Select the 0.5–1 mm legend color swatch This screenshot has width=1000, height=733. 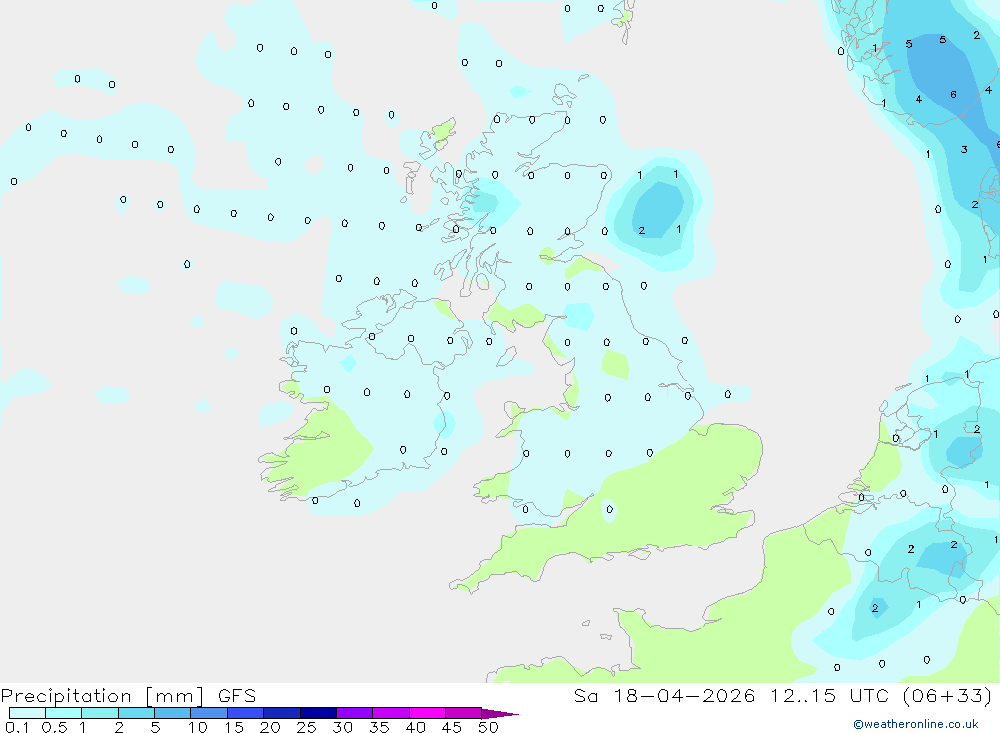tap(63, 713)
